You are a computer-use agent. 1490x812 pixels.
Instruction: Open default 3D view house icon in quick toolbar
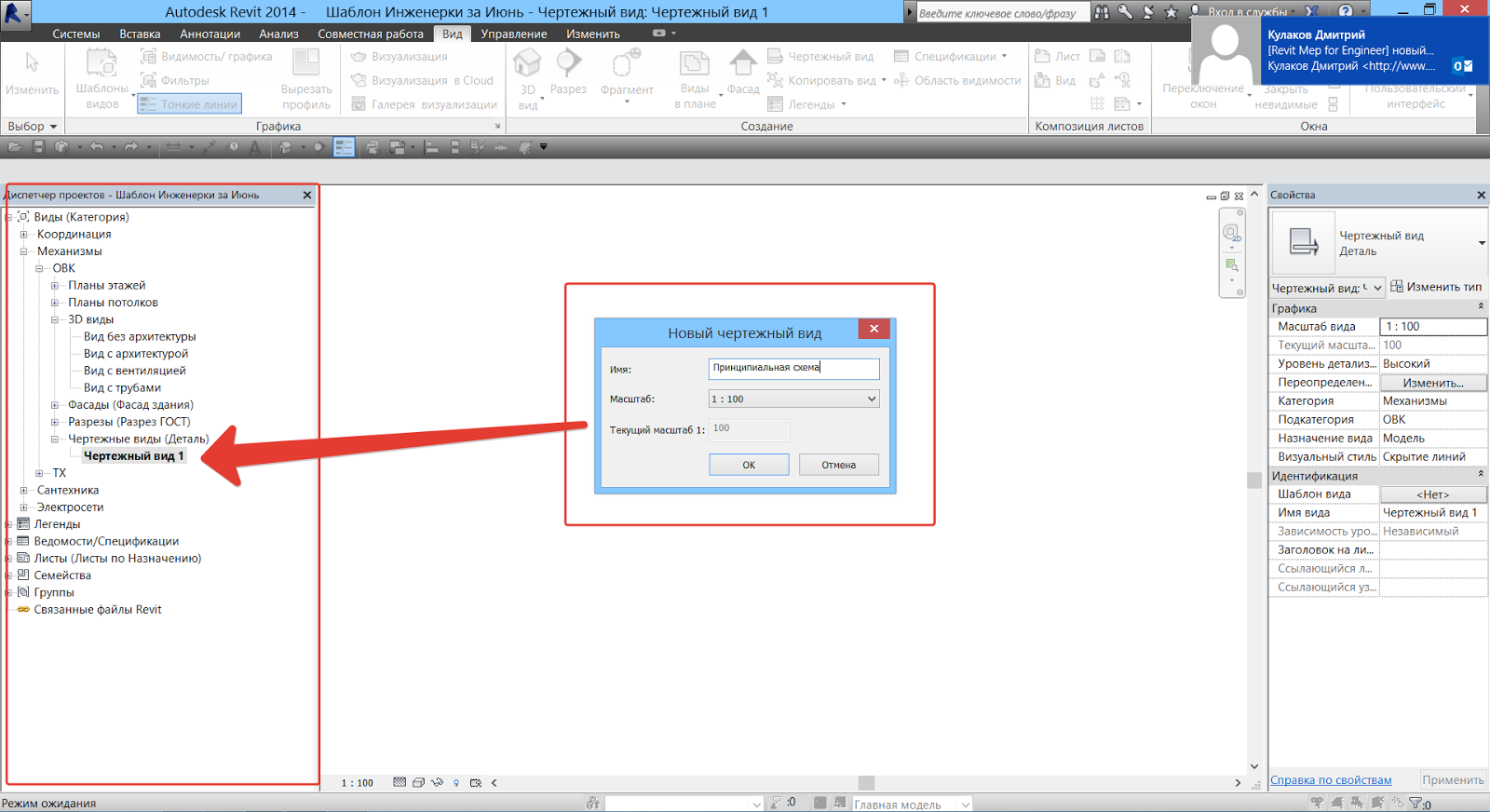coord(286,147)
